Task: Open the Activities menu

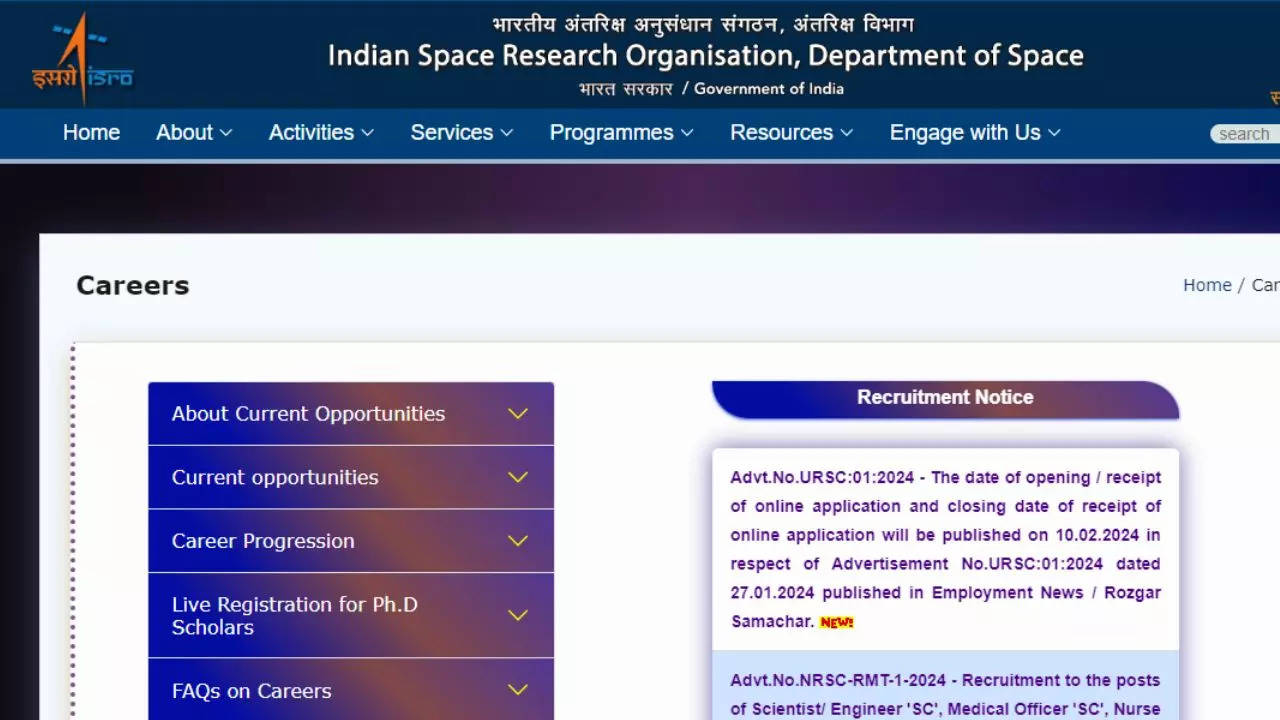Action: coord(321,133)
